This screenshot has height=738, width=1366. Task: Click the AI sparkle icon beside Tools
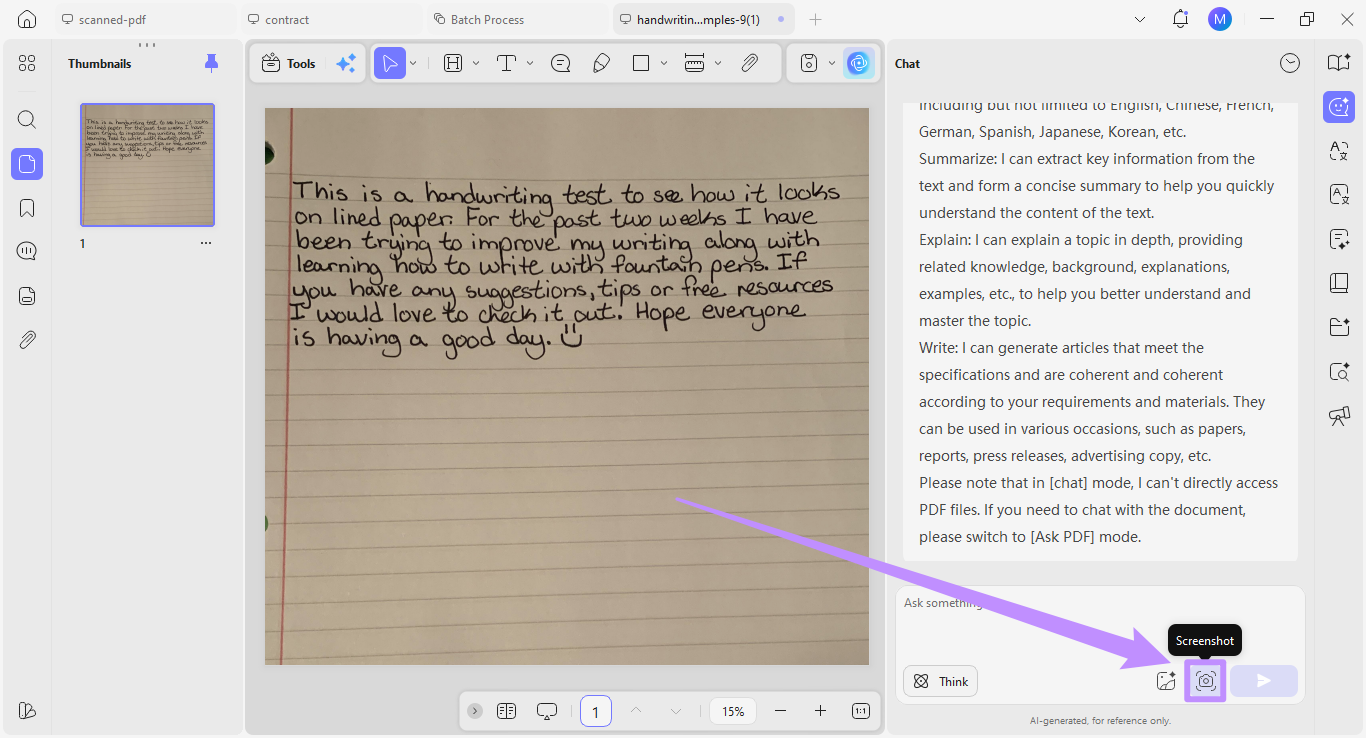click(346, 63)
